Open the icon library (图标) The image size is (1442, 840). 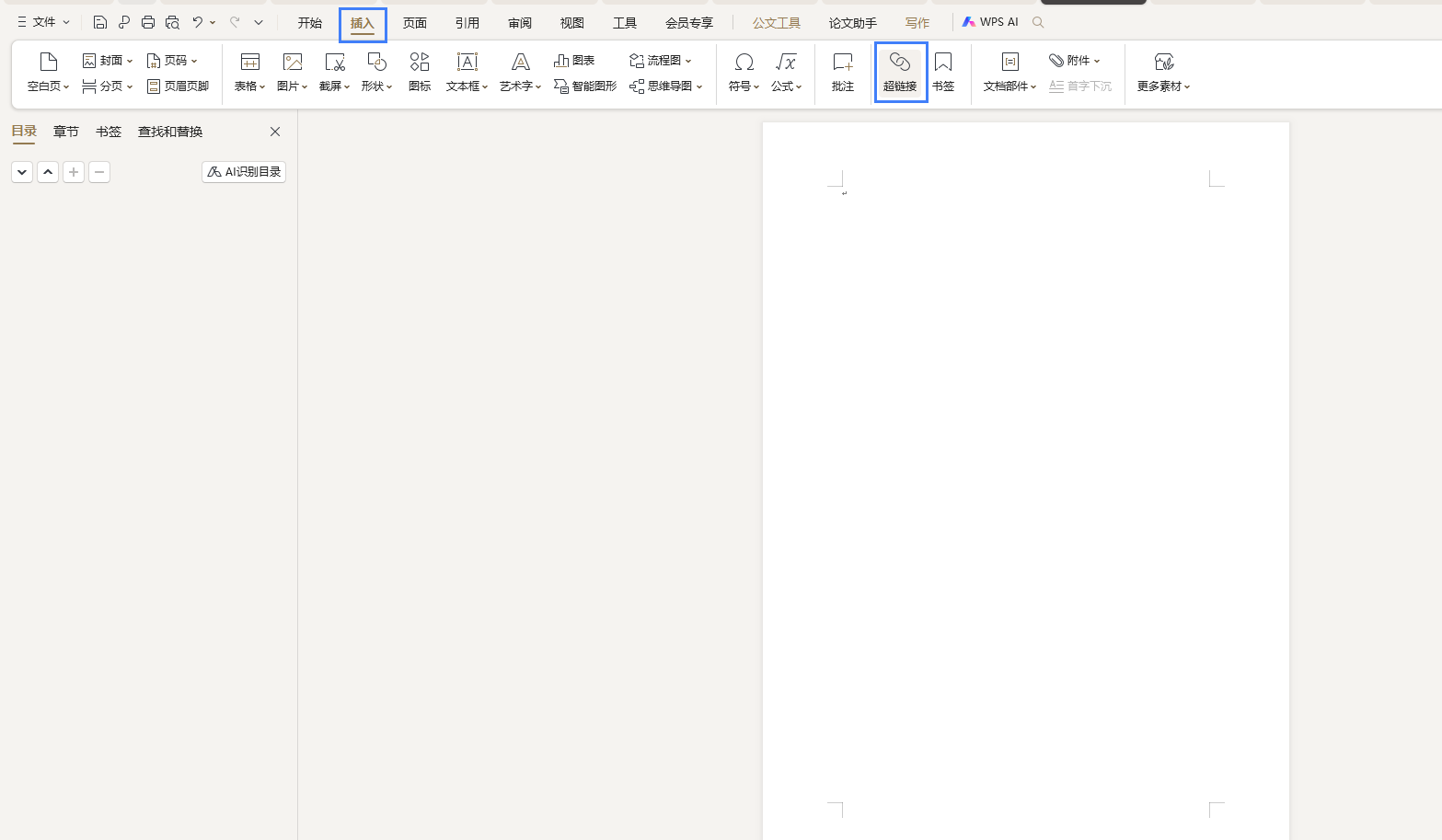[x=420, y=73]
